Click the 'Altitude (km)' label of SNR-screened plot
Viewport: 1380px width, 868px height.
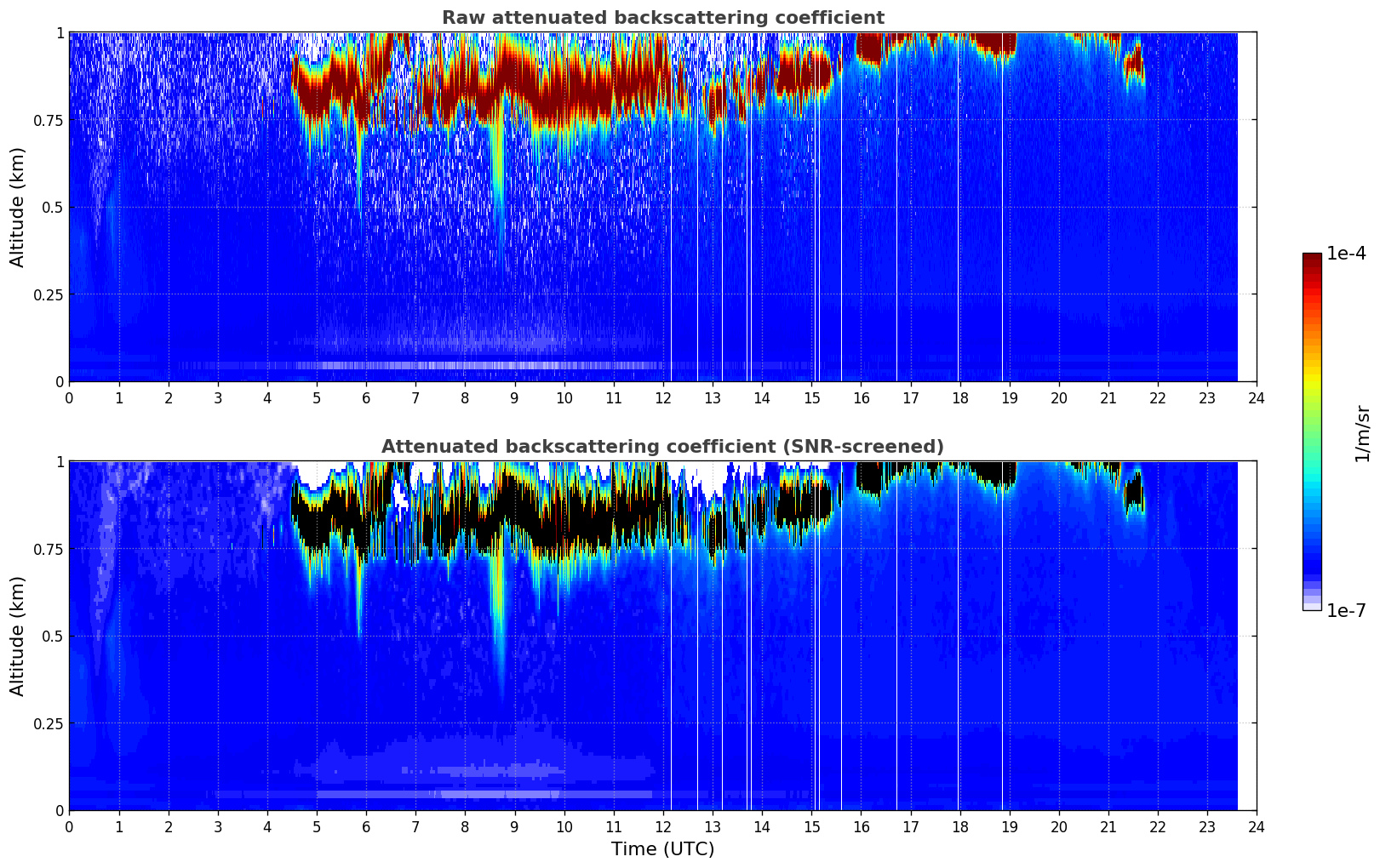18,636
